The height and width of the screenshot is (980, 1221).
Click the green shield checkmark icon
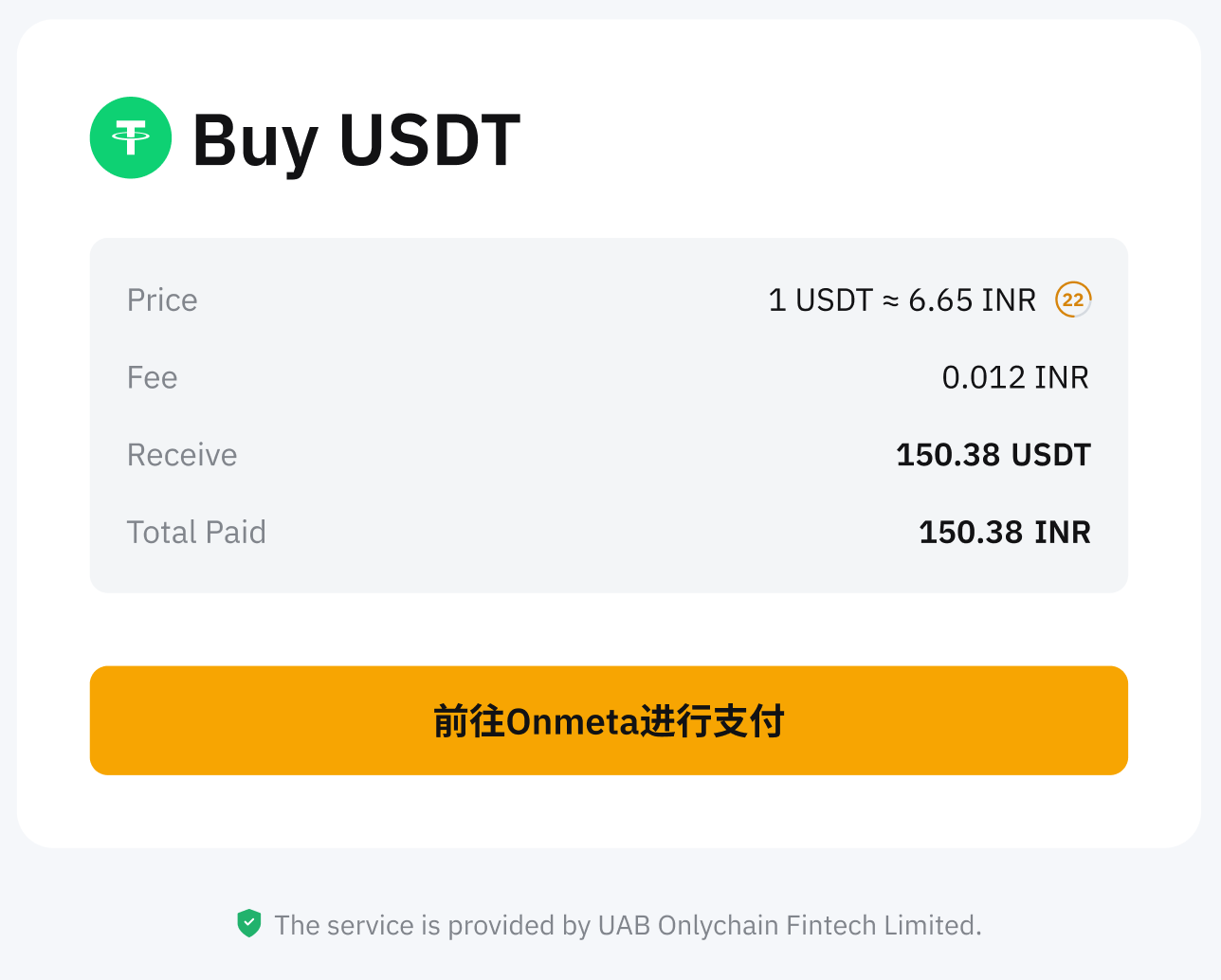coord(249,924)
